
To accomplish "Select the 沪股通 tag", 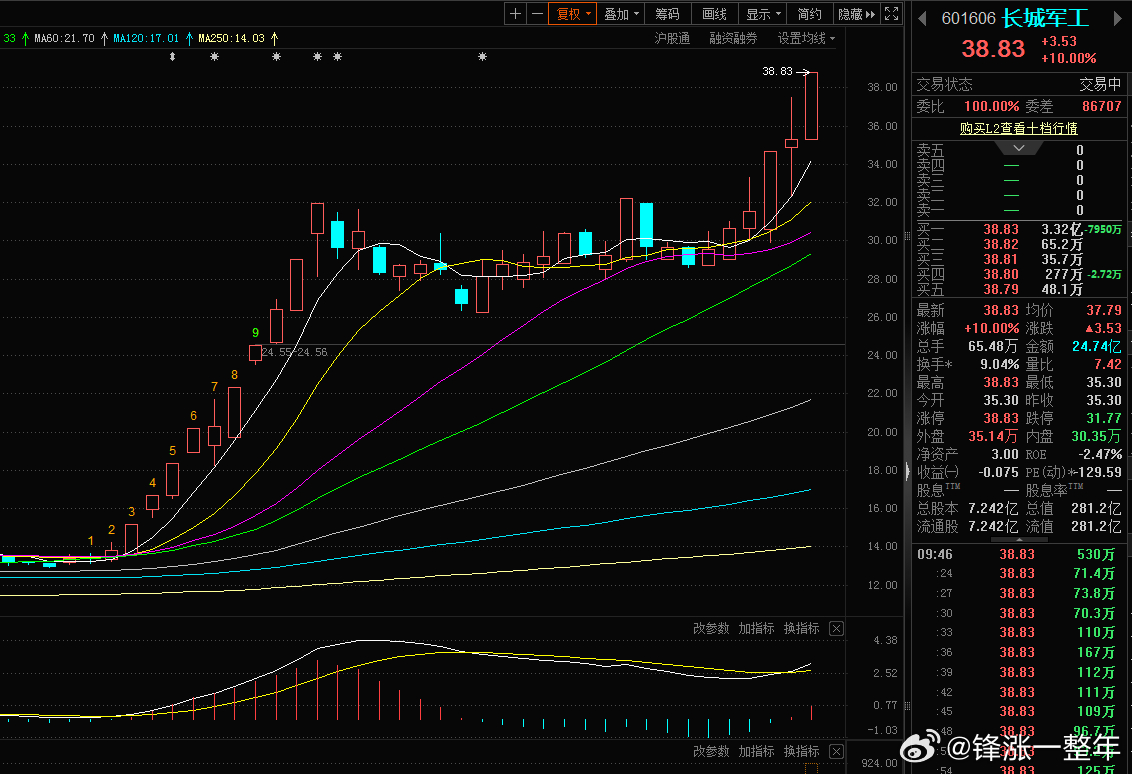I will point(672,38).
